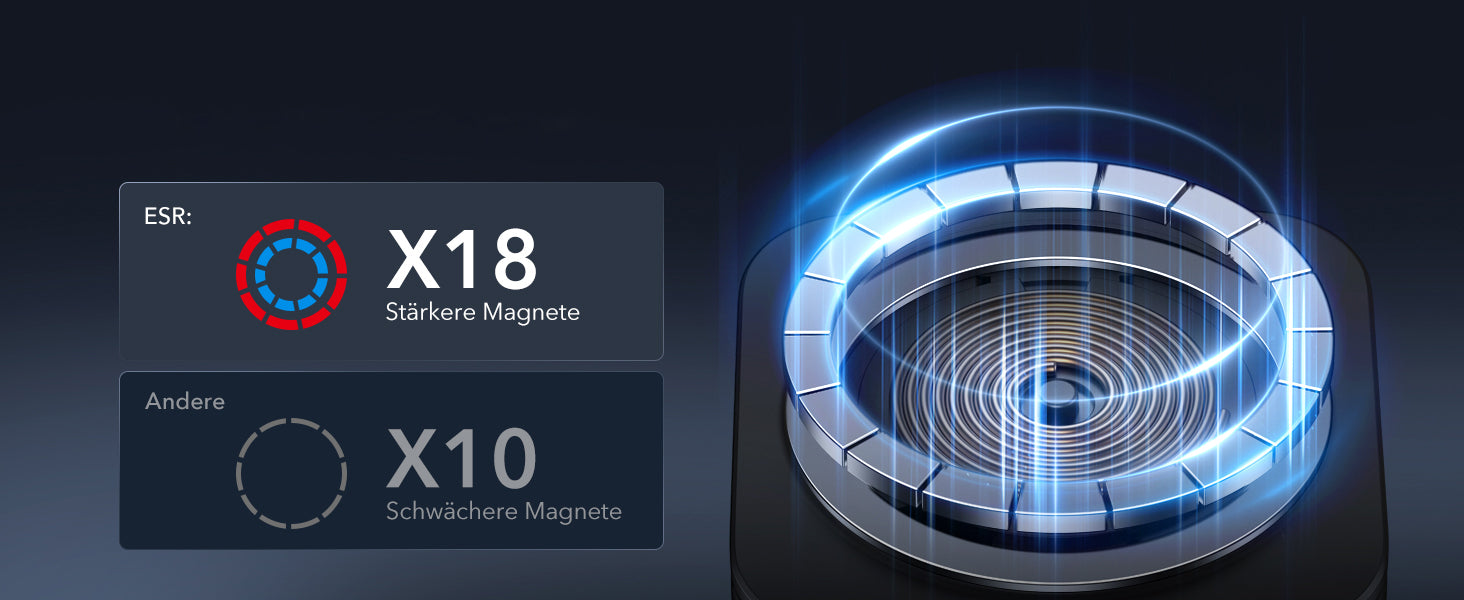1464x600 pixels.
Task: Click the empty center of the ESR ring icon
Action: (x=291, y=273)
